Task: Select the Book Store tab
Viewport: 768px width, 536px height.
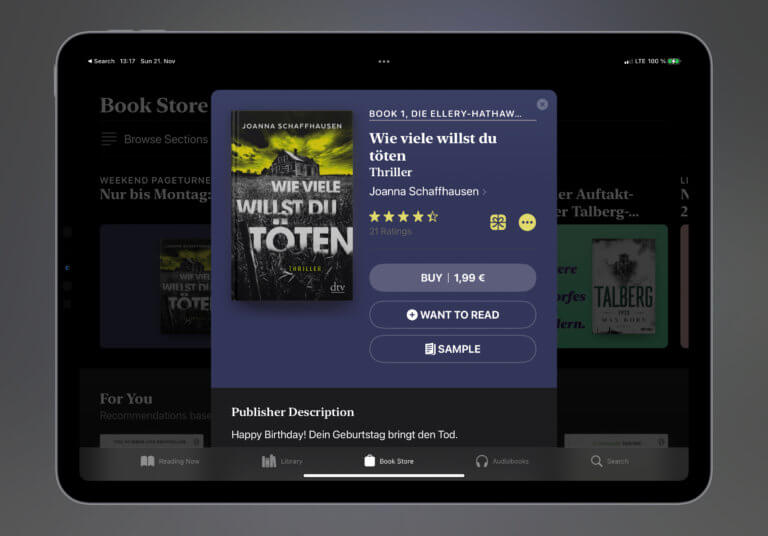Action: click(x=389, y=461)
